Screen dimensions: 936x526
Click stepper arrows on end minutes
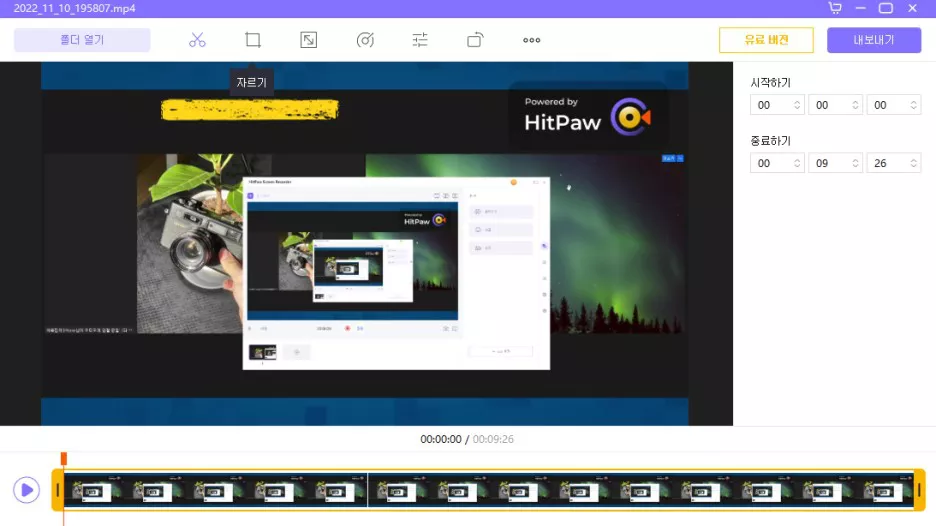coord(855,163)
